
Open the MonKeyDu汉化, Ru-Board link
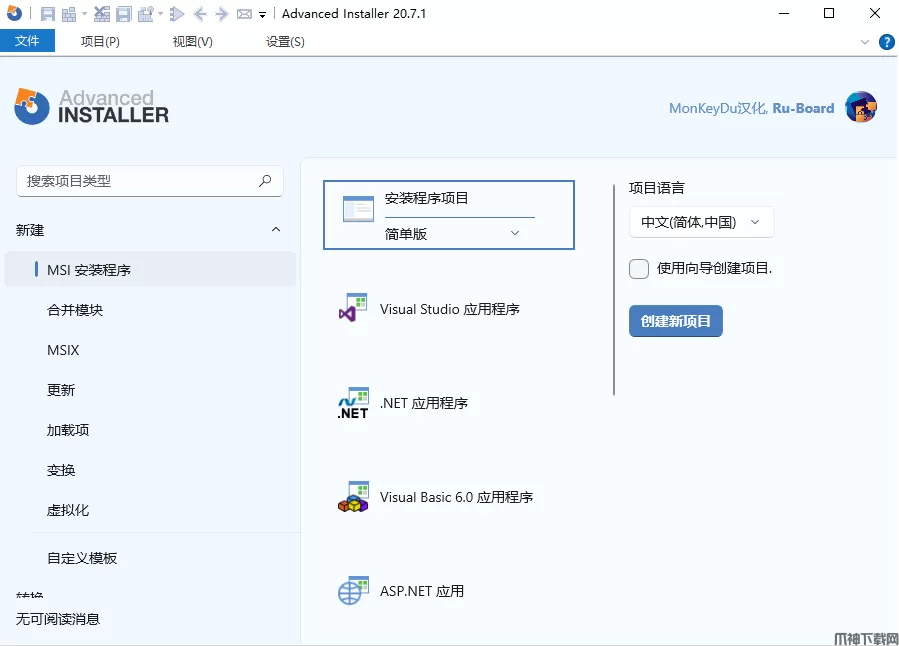[x=751, y=108]
